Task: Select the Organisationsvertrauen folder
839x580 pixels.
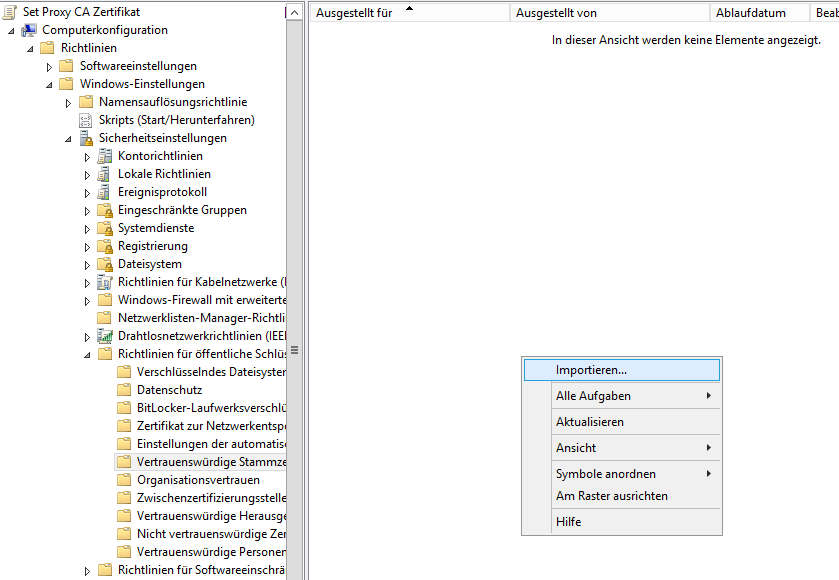Action: point(198,480)
